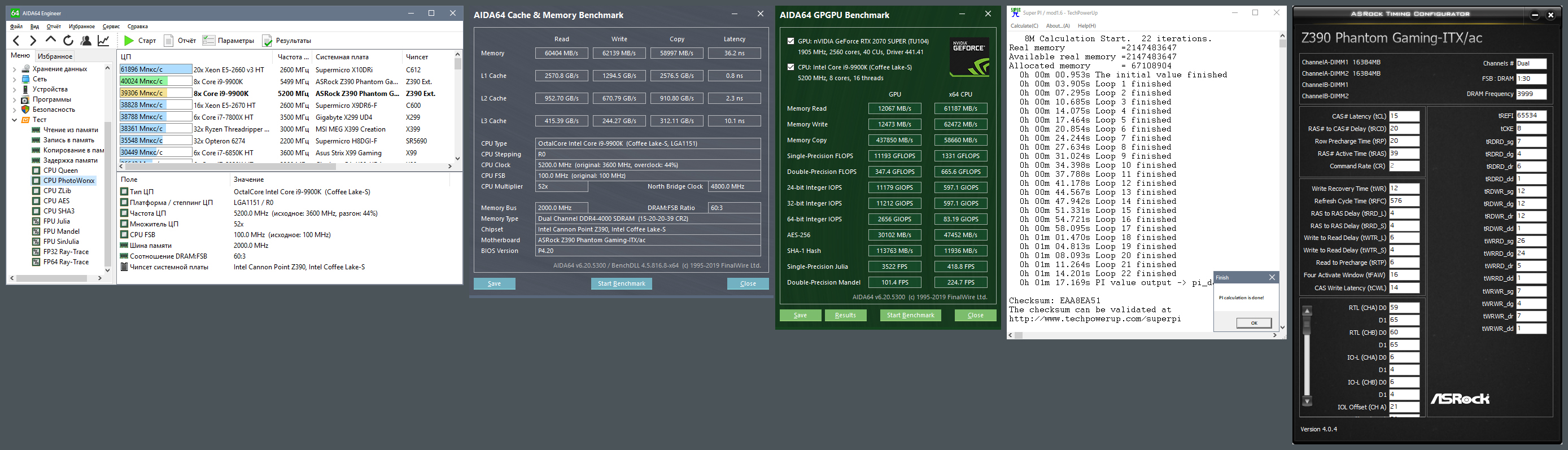This screenshot has height=450, width=1568.
Task: Go back with AIDA64 back arrow
Action: click(x=16, y=41)
